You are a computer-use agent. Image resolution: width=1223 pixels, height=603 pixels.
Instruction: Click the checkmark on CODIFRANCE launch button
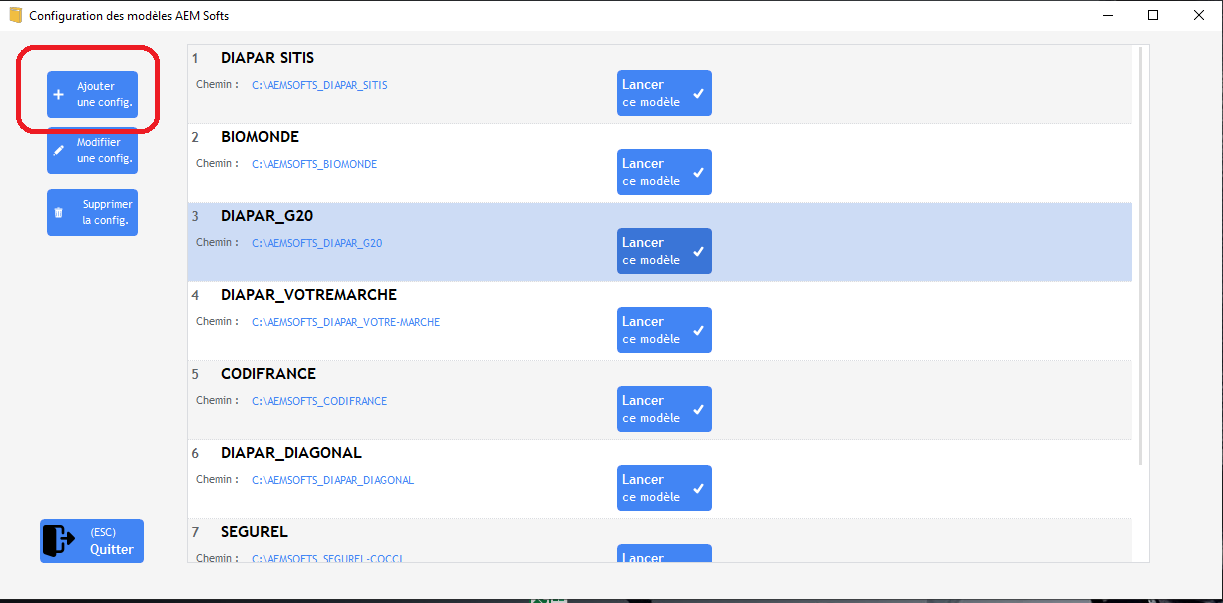(698, 410)
